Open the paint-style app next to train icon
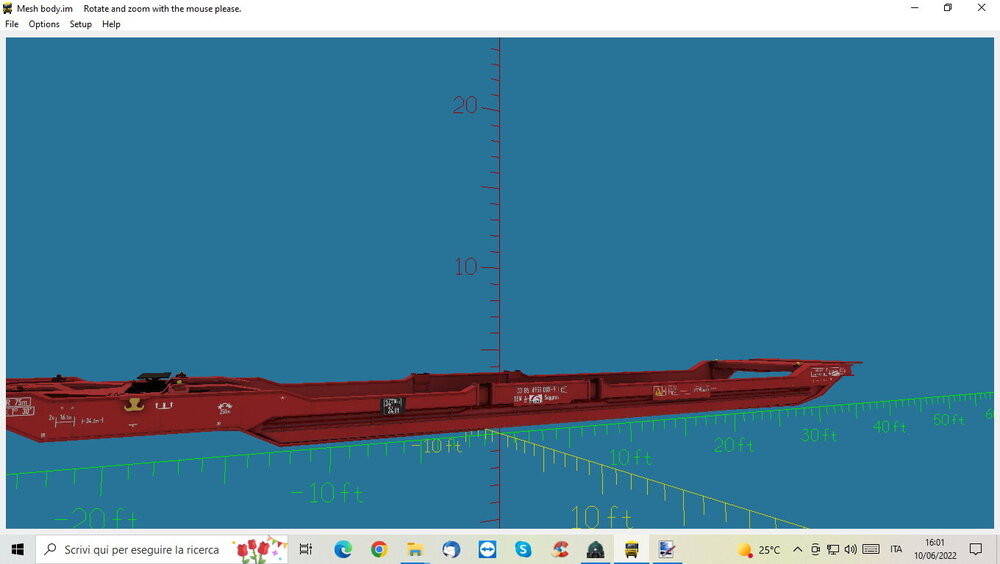Screen dimensions: 1000x564 (667, 549)
